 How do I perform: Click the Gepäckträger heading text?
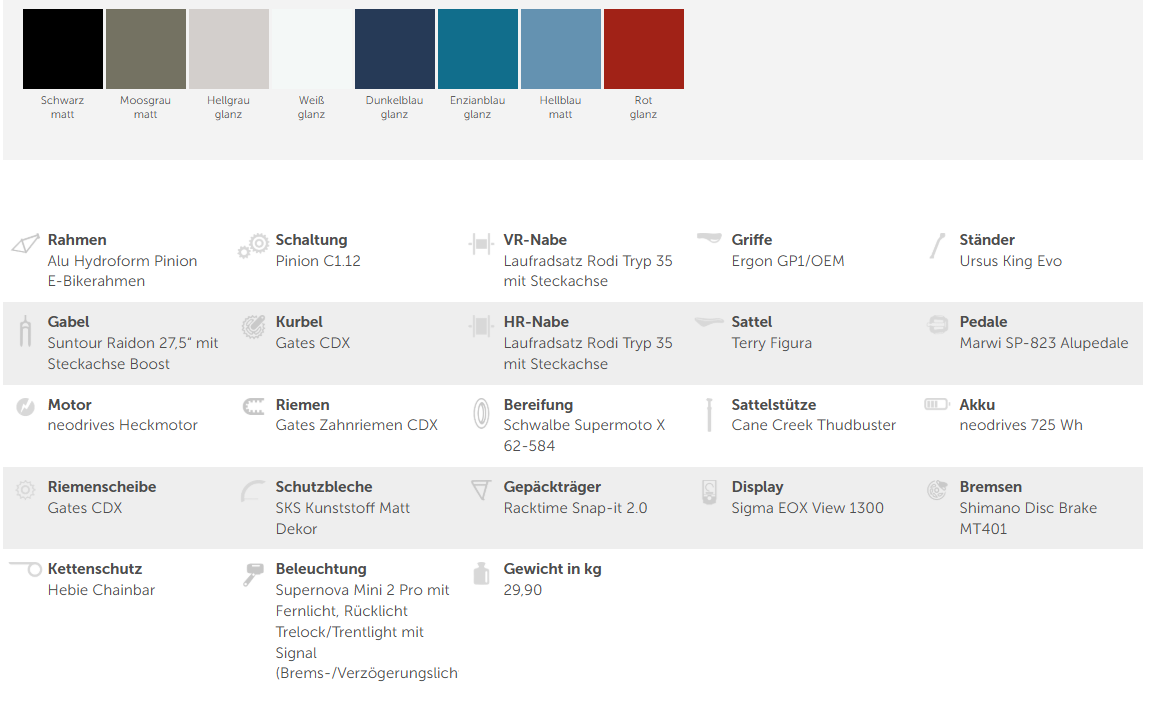(552, 487)
